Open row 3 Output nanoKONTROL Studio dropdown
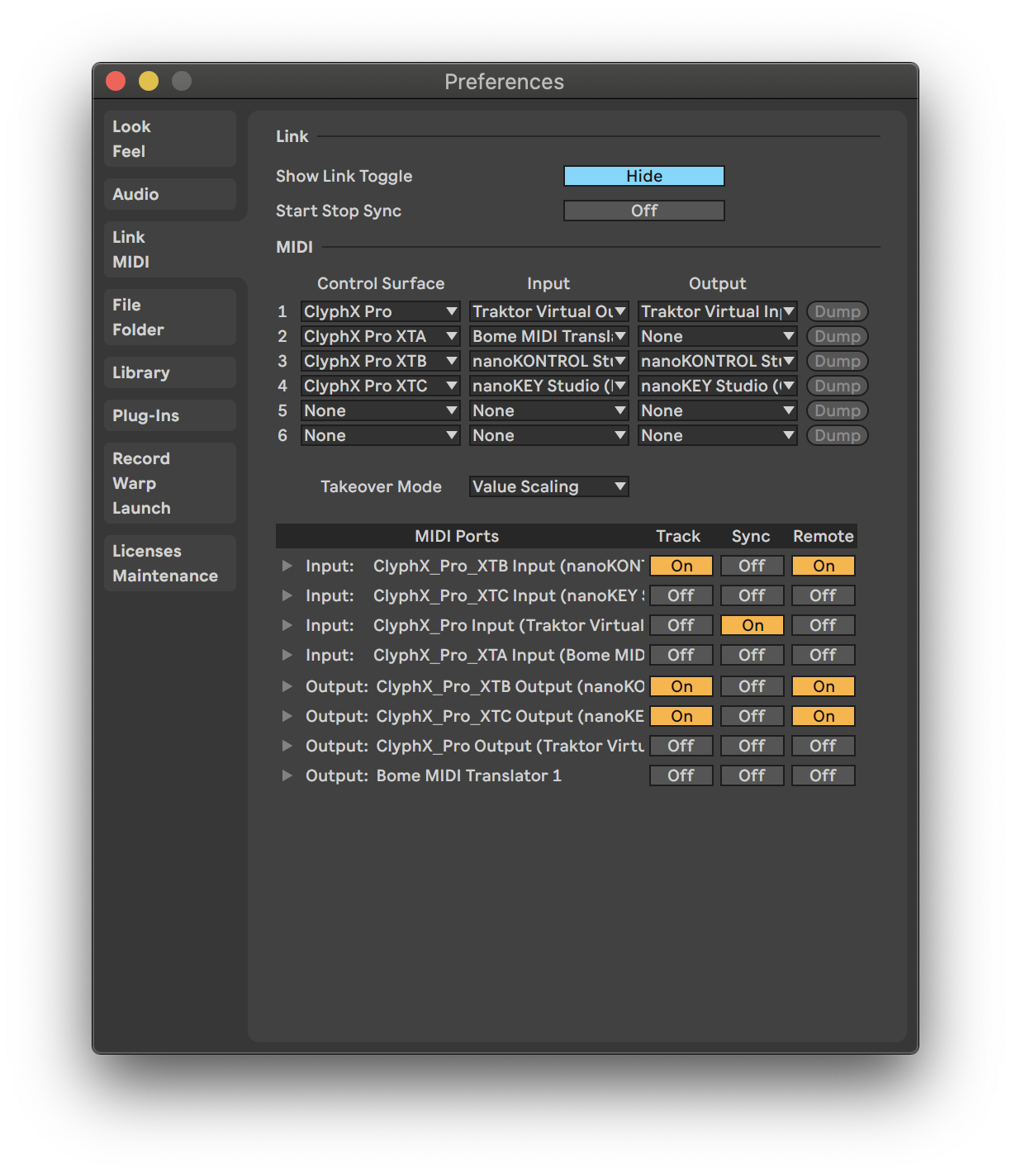This screenshot has width=1011, height=1176. [718, 361]
